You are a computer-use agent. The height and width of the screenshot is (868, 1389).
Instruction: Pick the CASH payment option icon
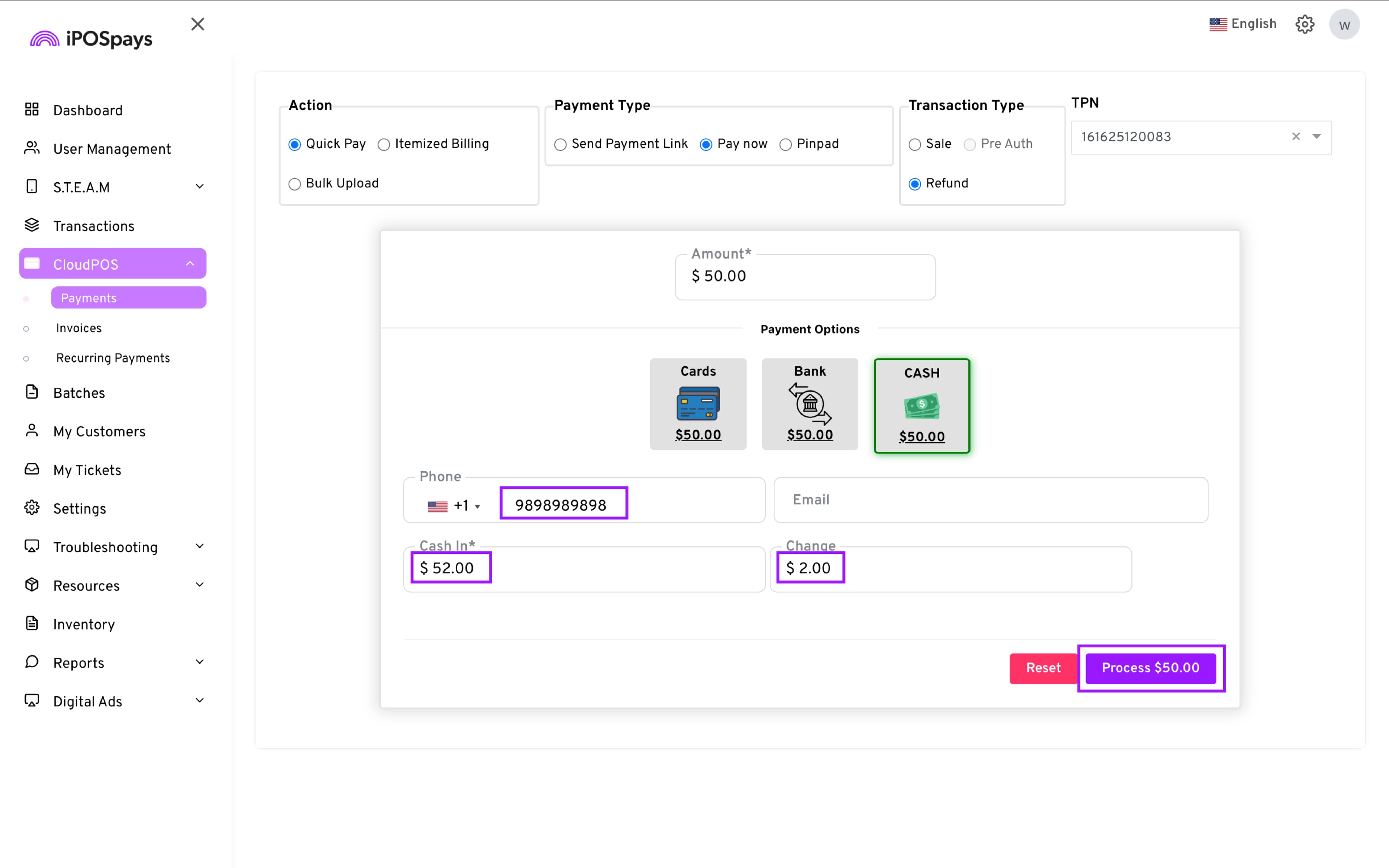[x=921, y=406]
